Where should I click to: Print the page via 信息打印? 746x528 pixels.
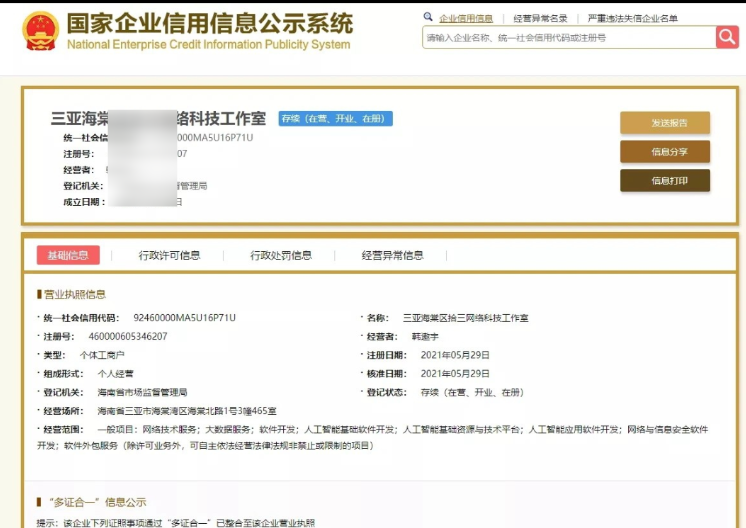pyautogui.click(x=665, y=181)
